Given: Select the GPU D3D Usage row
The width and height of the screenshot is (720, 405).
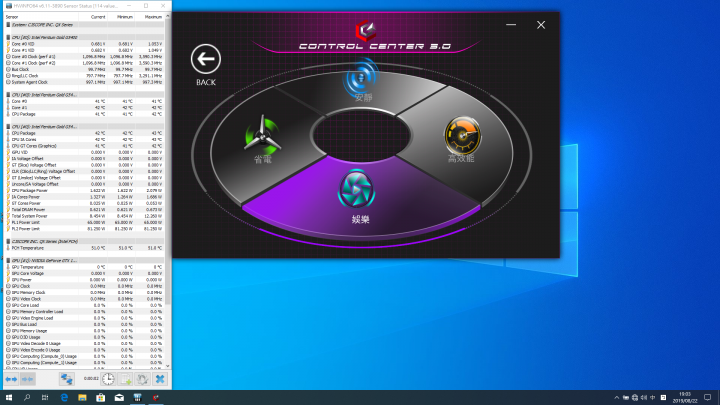Looking at the screenshot, I should [84, 337].
